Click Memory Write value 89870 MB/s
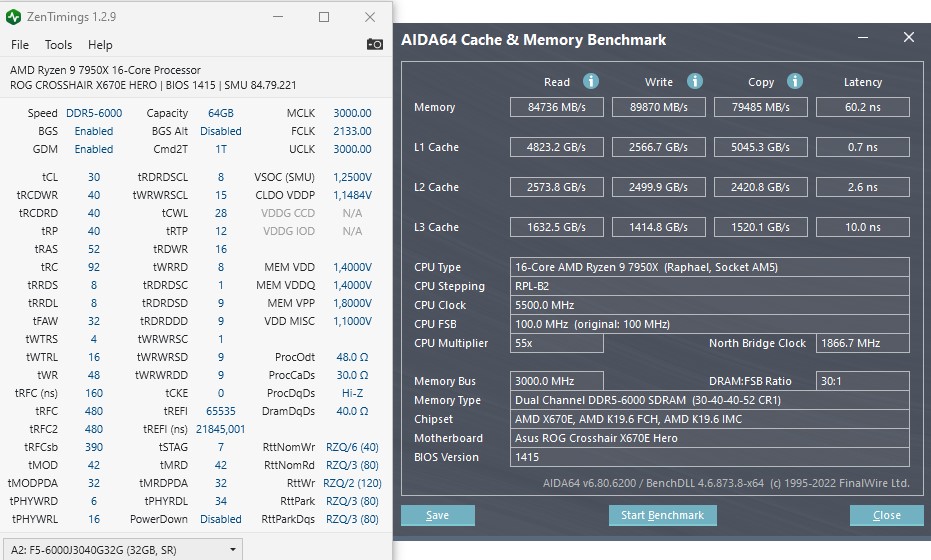 [658, 107]
